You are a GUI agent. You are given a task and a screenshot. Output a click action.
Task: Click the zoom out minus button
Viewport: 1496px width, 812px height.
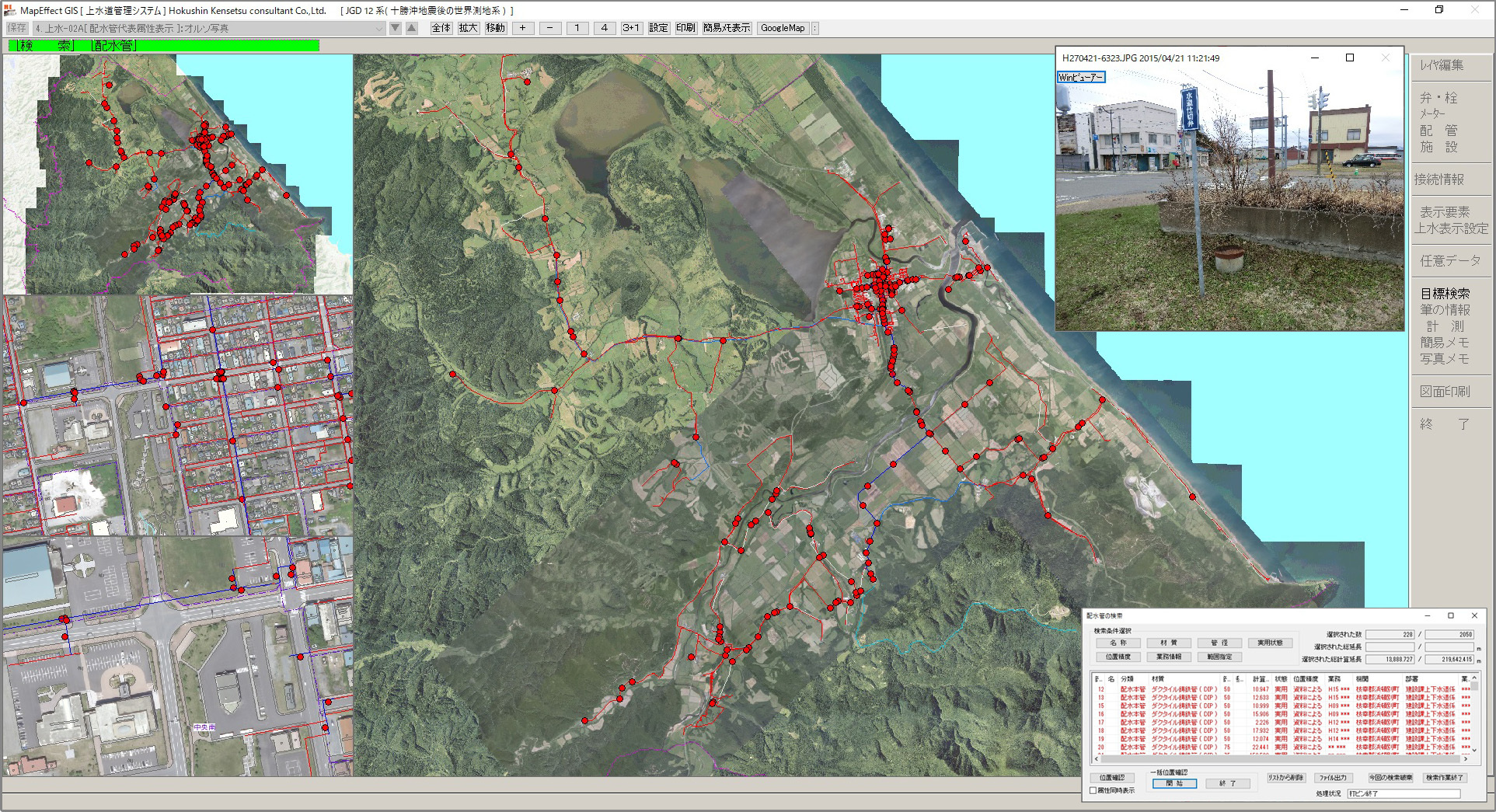[x=549, y=28]
